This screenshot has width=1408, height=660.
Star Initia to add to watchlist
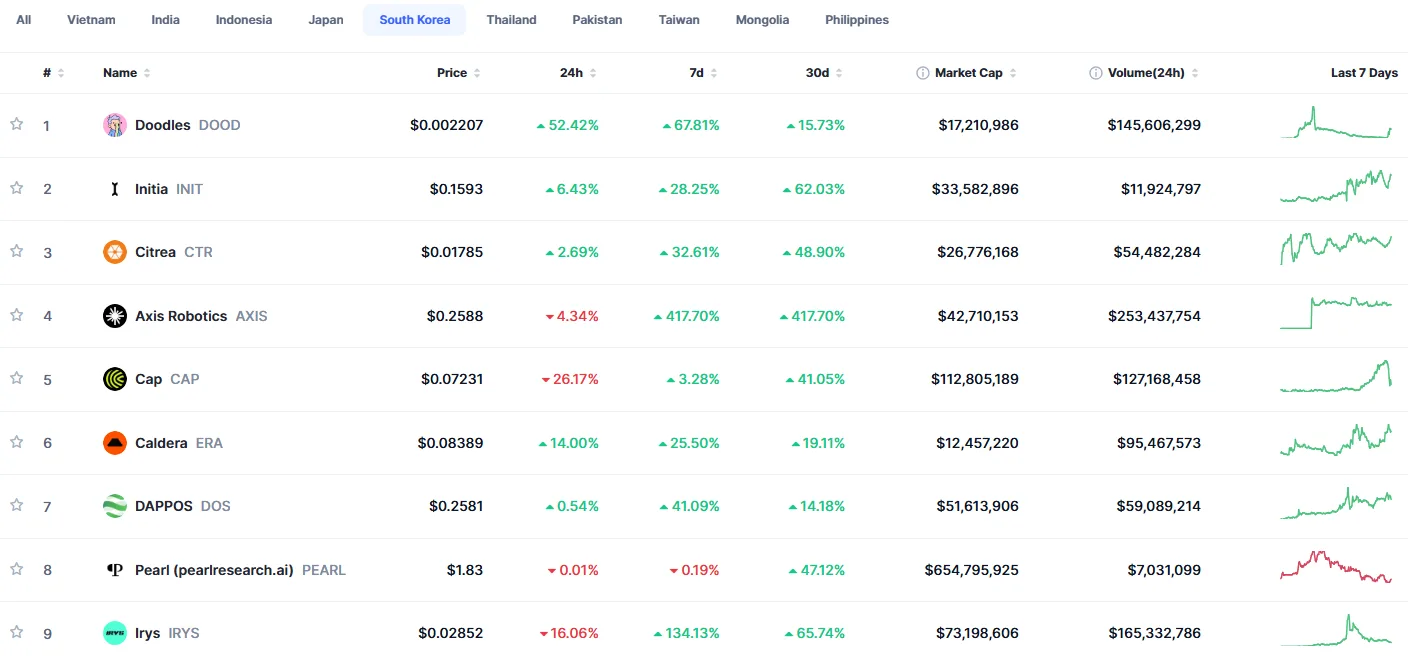16,187
